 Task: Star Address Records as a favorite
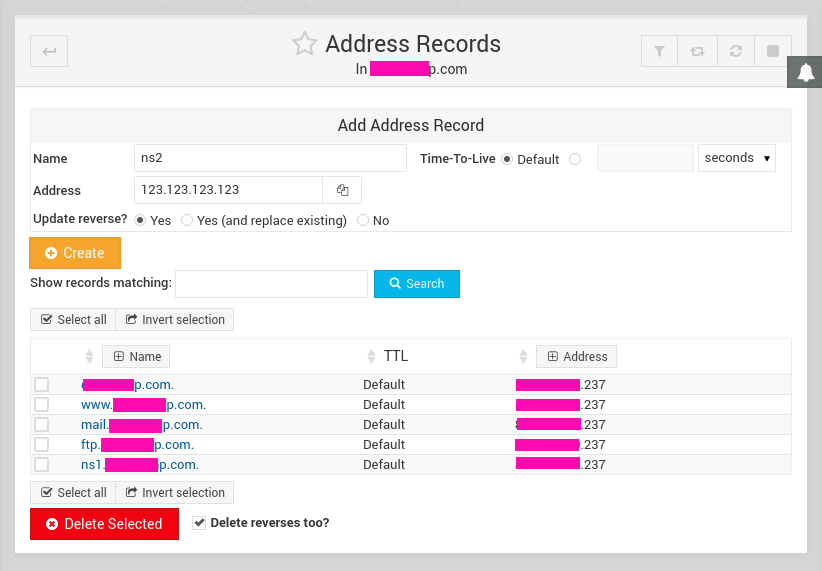(304, 44)
